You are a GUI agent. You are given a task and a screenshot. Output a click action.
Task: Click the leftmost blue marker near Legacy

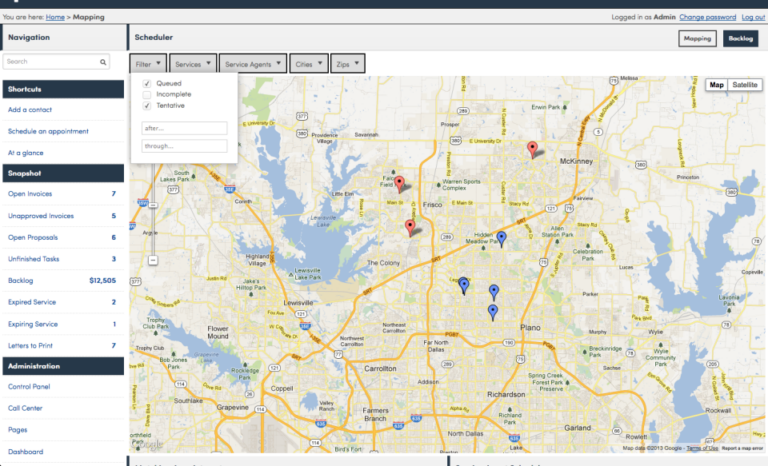tap(463, 285)
